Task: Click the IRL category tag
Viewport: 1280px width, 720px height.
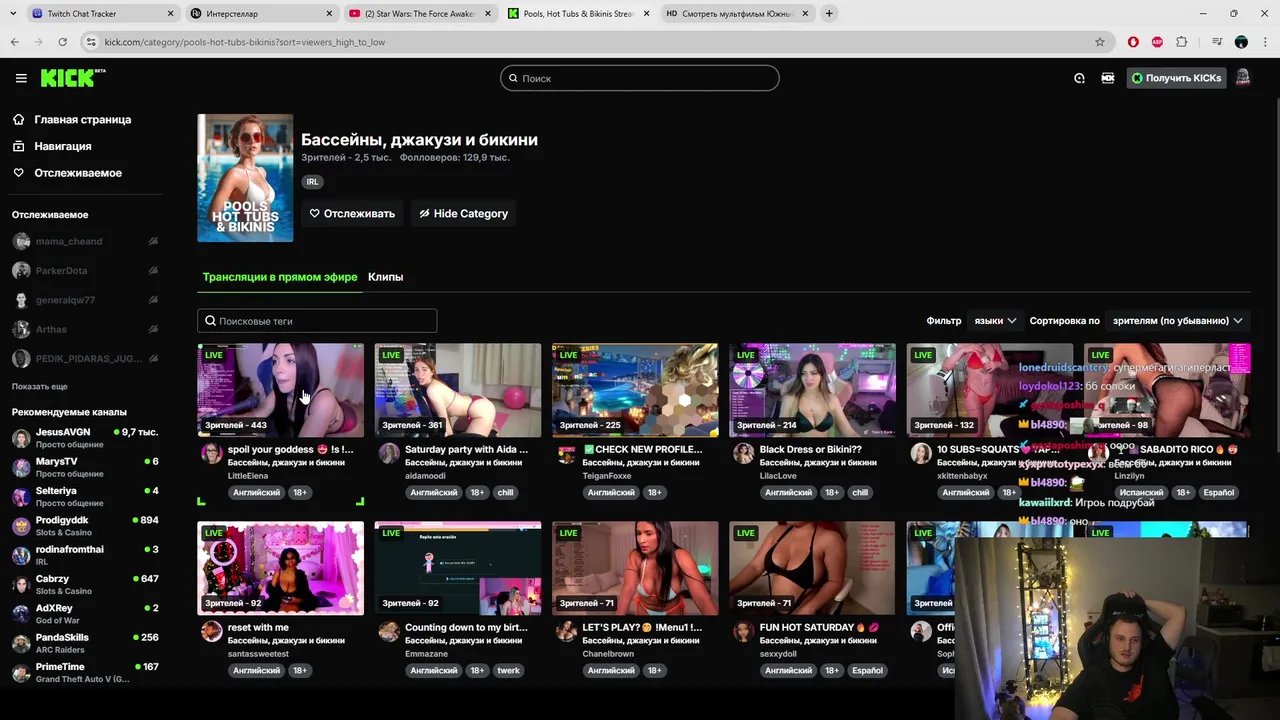Action: pos(312,182)
